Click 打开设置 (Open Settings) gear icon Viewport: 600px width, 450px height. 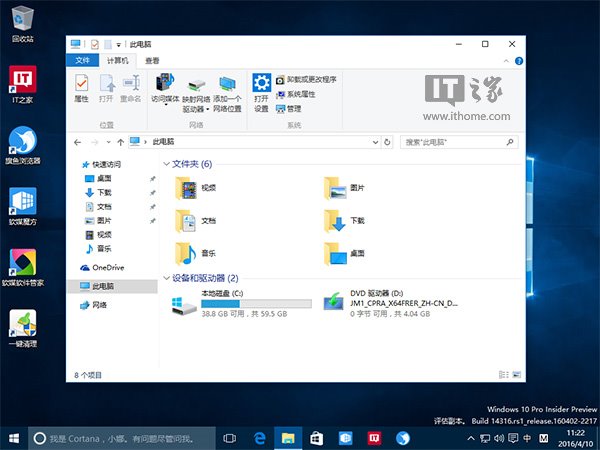click(x=261, y=88)
